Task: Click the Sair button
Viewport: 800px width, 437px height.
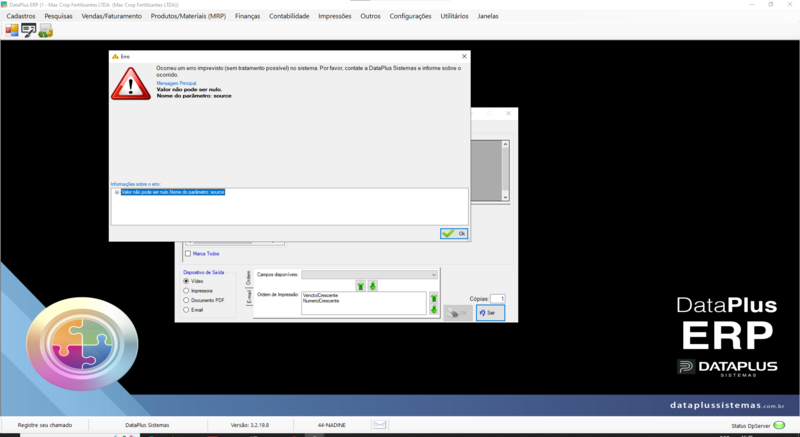Action: coord(490,313)
